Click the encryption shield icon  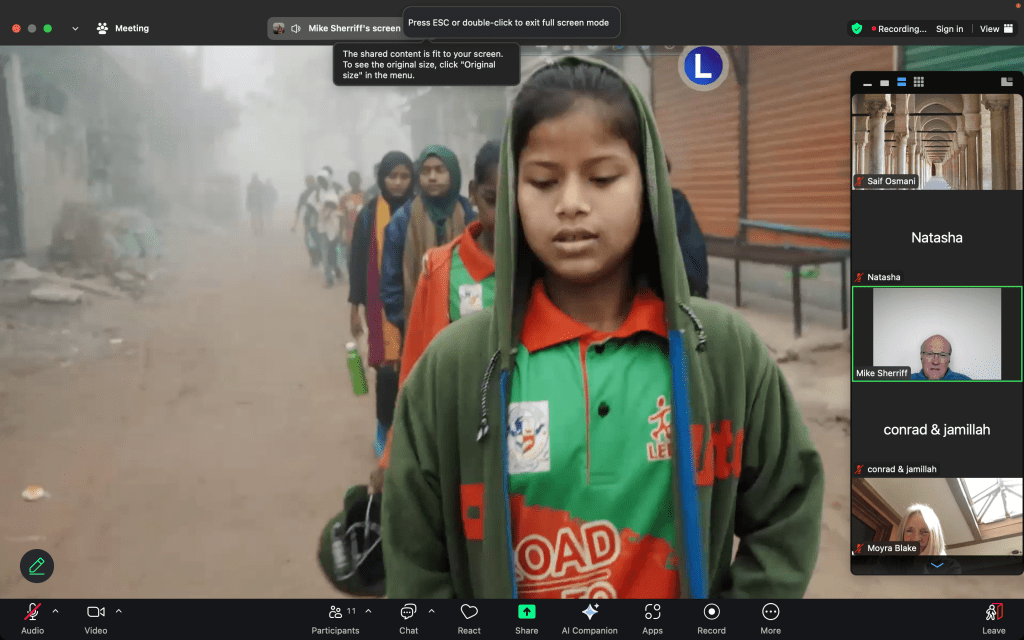click(857, 29)
